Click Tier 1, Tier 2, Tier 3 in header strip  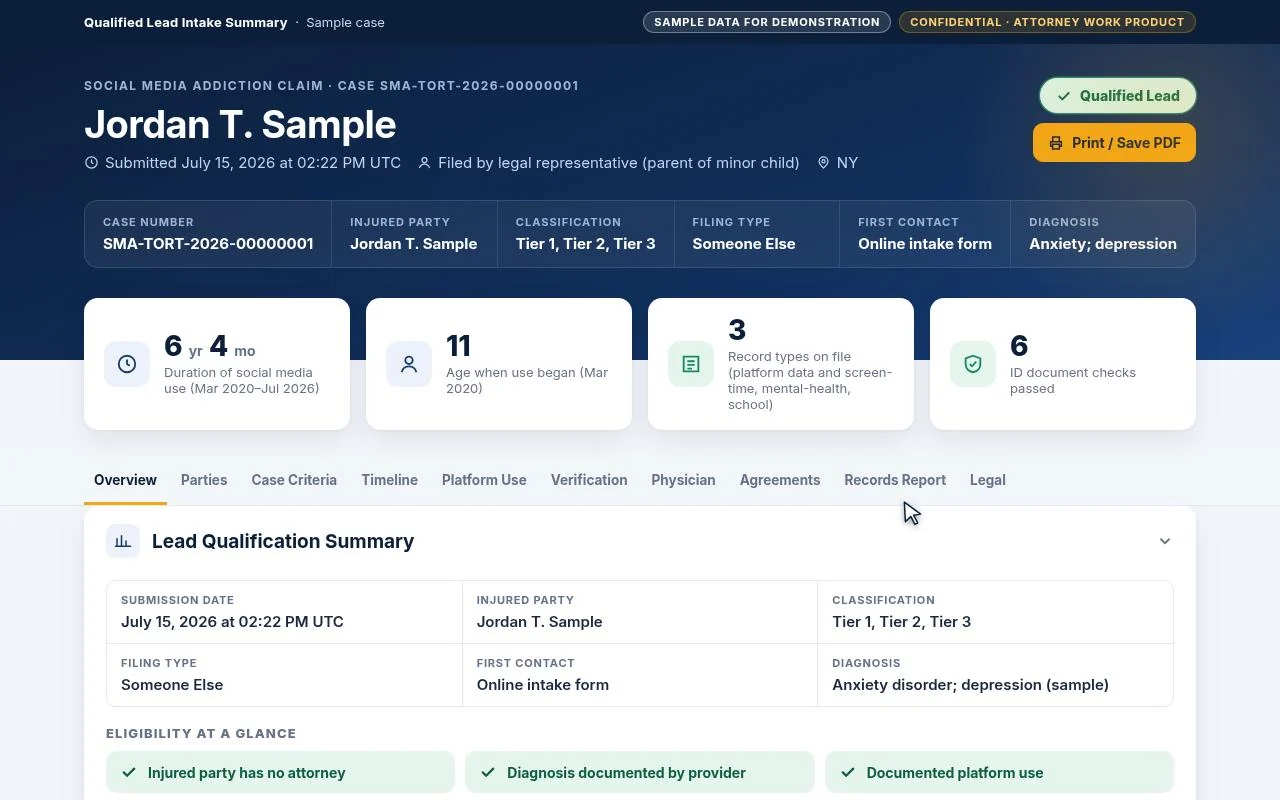[x=585, y=244]
